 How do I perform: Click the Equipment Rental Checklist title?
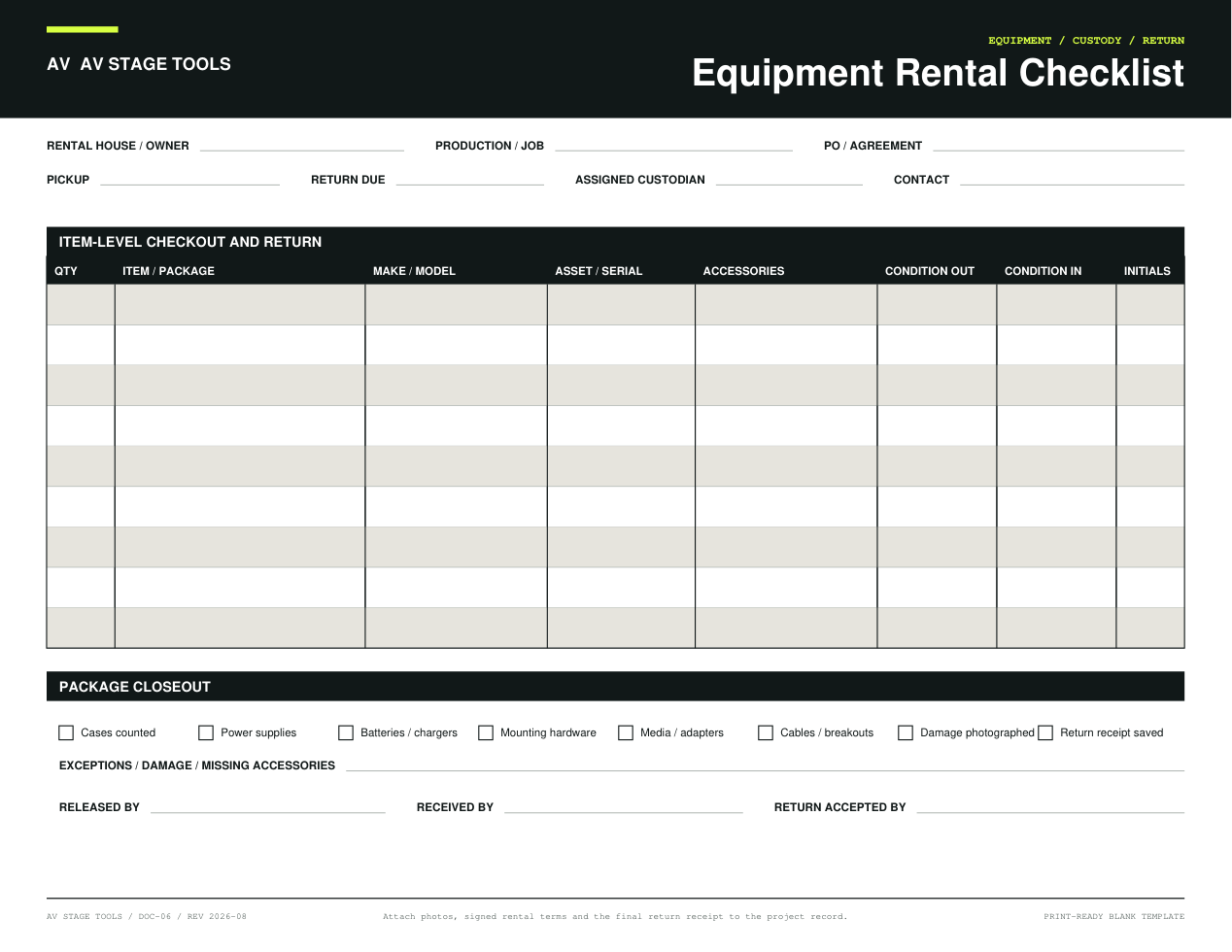(x=938, y=73)
